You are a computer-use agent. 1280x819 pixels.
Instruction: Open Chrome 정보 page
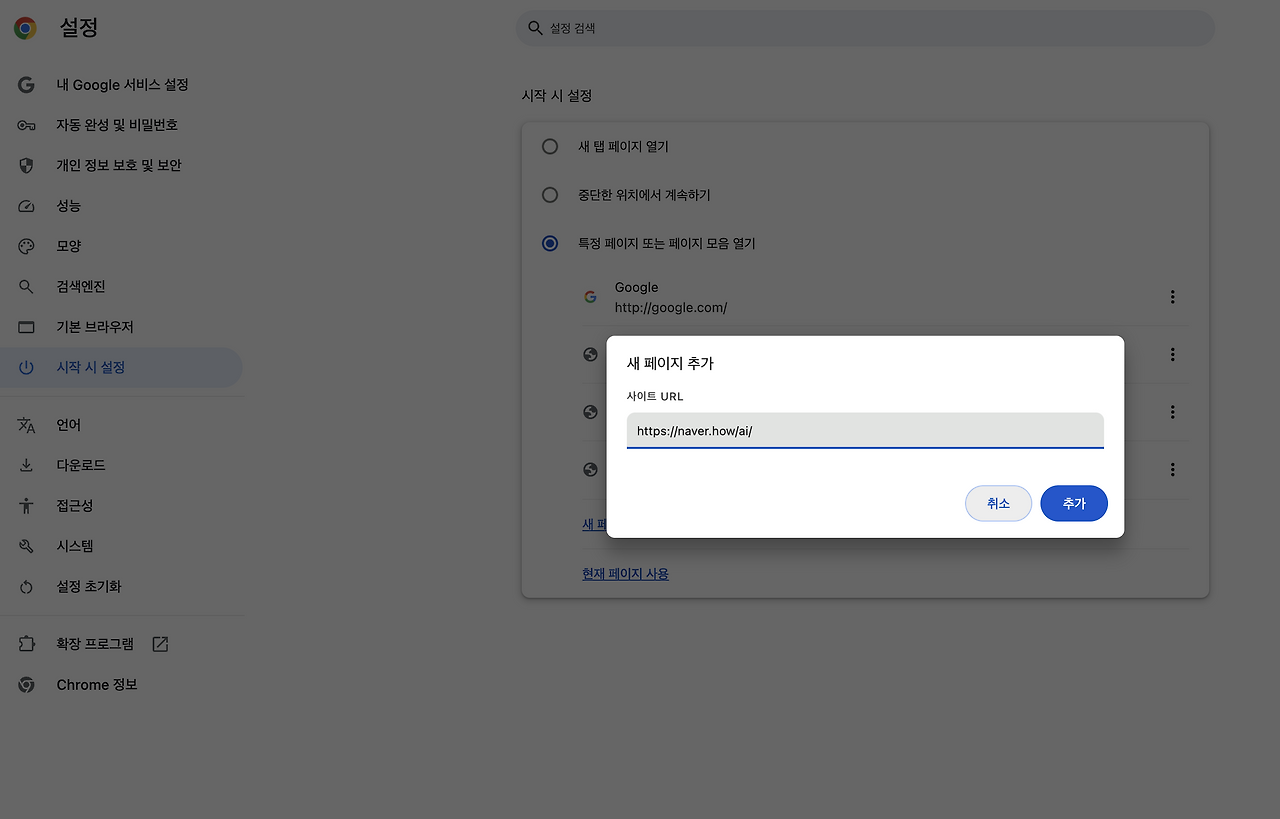coord(121,685)
